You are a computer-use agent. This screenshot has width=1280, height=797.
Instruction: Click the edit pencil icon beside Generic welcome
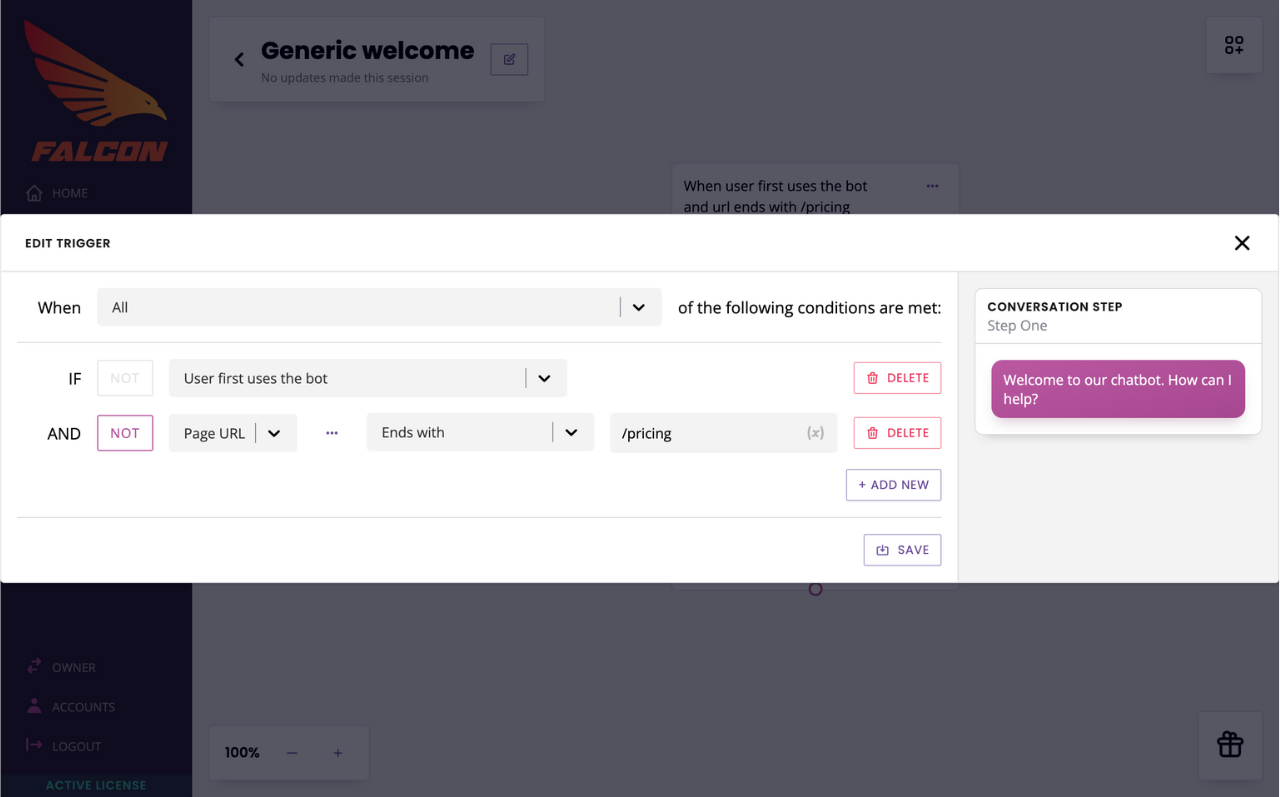pyautogui.click(x=509, y=59)
